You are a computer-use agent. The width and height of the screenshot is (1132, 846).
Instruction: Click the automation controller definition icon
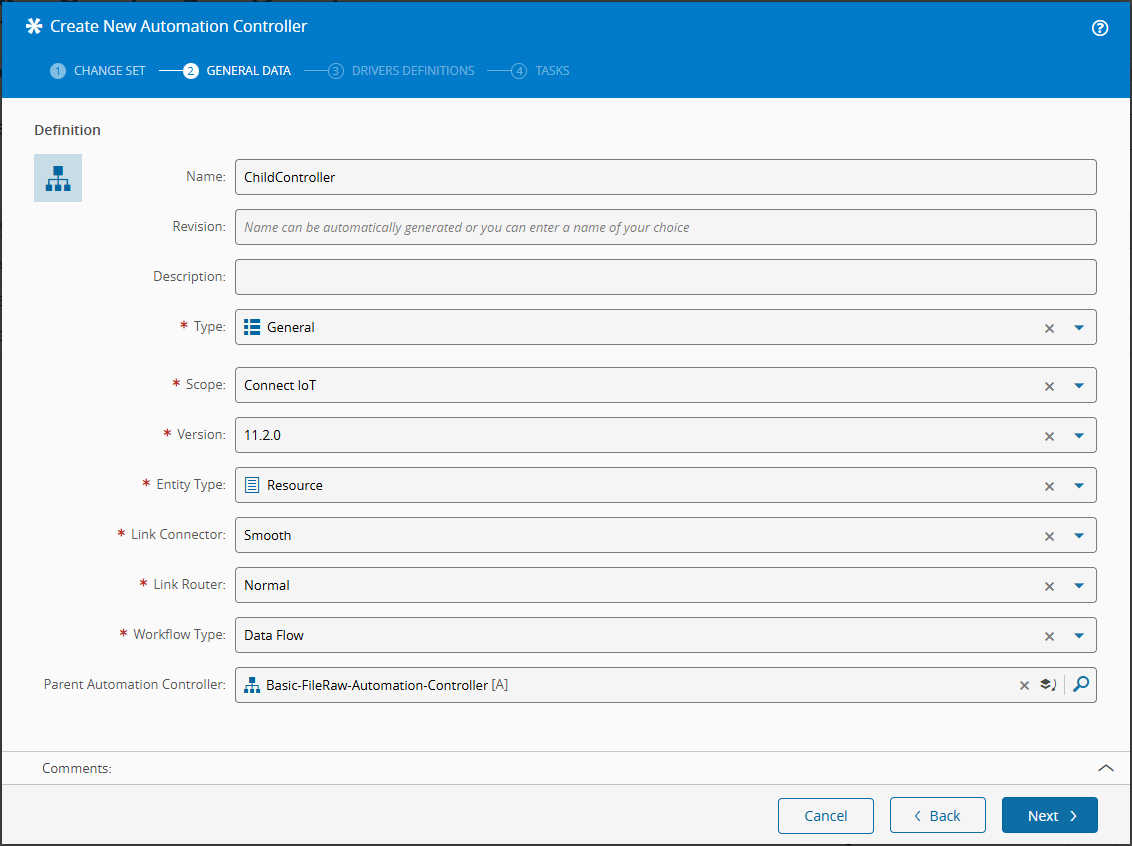58,178
